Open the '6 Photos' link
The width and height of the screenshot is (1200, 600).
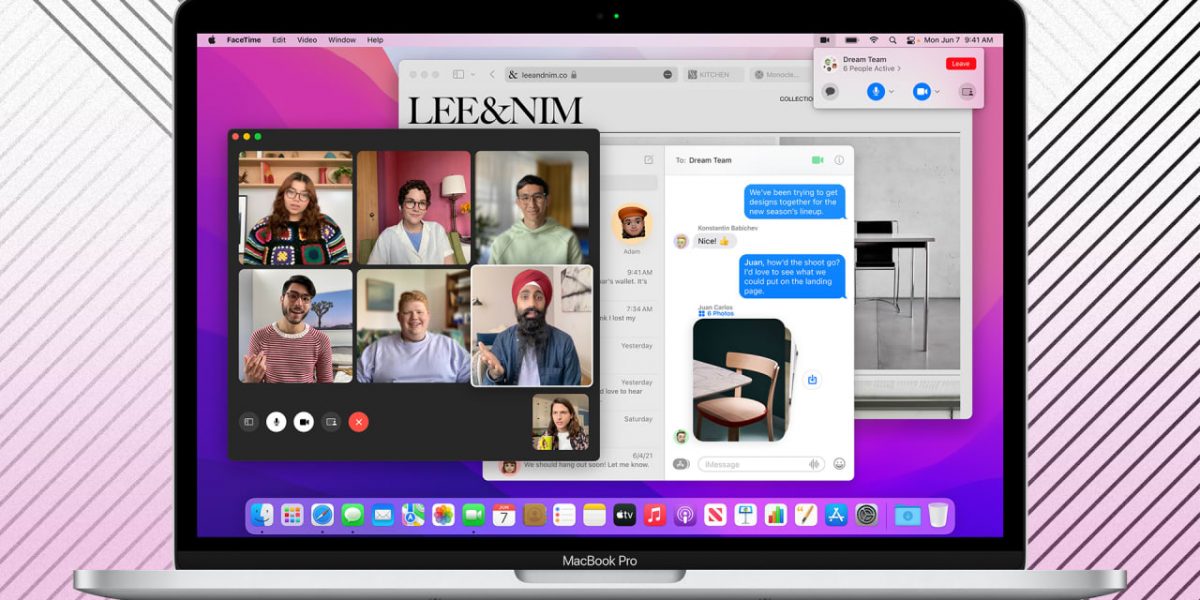pos(716,313)
